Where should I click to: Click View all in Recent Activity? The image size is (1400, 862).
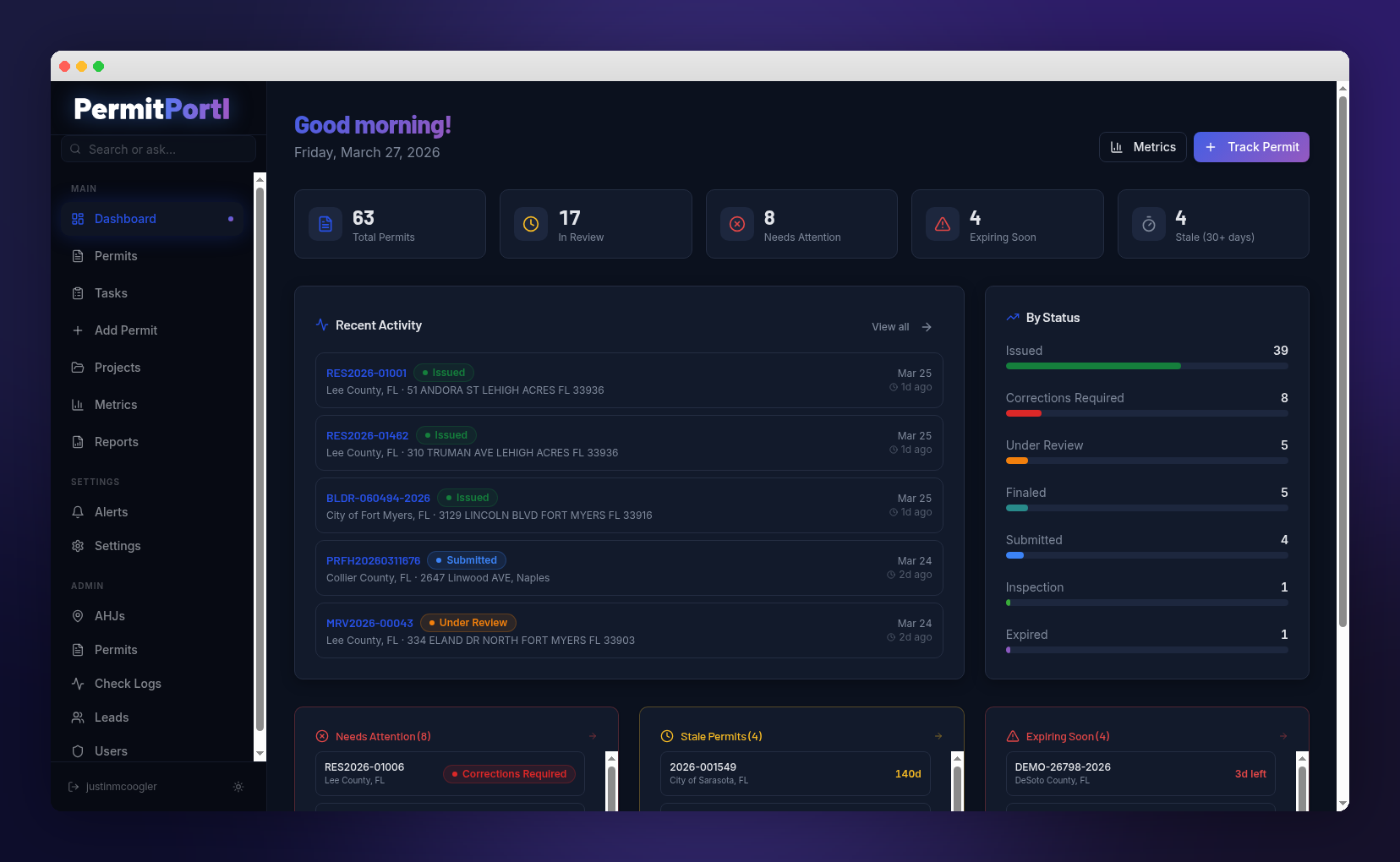pyautogui.click(x=890, y=327)
